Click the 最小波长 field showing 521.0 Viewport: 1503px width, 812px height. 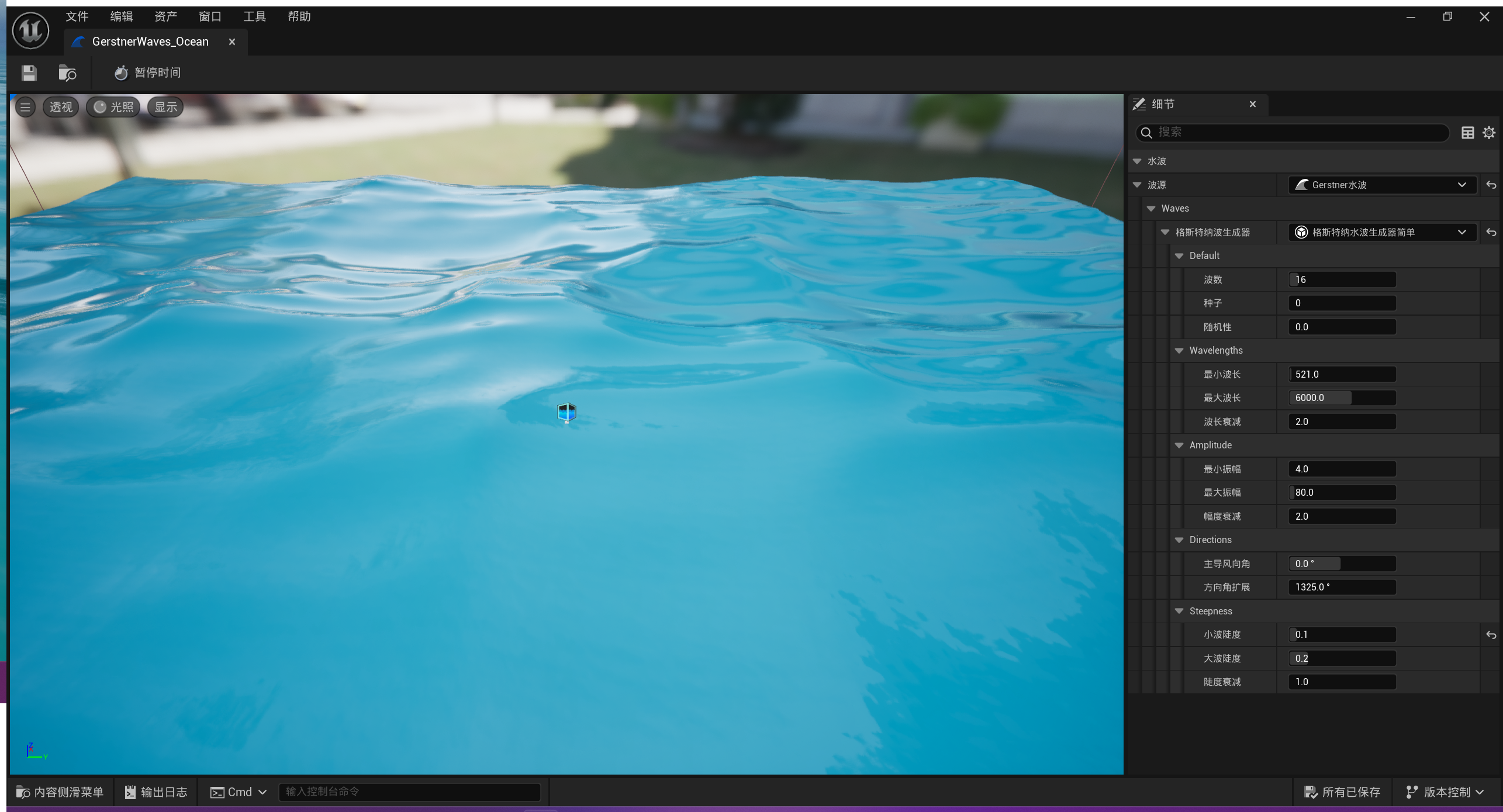point(1342,374)
